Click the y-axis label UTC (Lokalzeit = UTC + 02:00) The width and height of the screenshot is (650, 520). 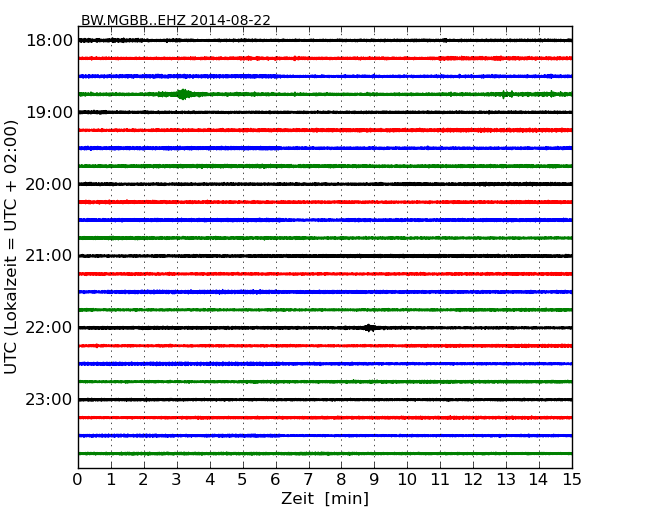[11, 247]
